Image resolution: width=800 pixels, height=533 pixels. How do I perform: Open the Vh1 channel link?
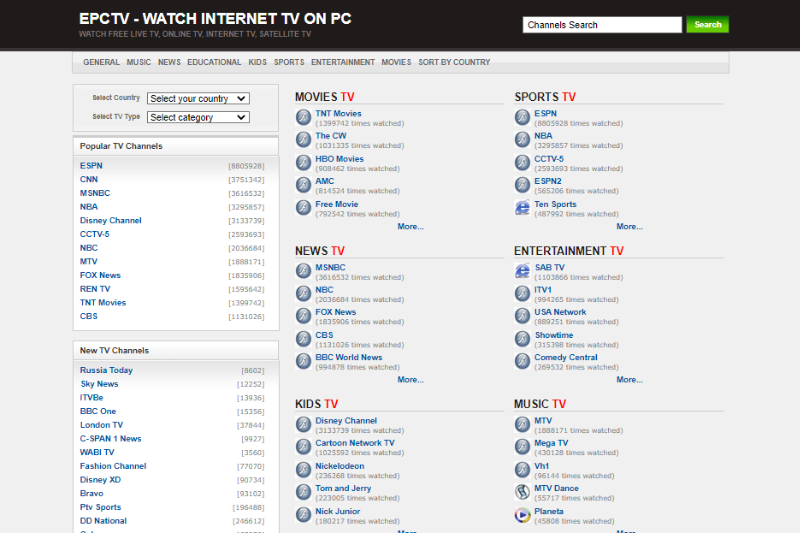click(541, 466)
